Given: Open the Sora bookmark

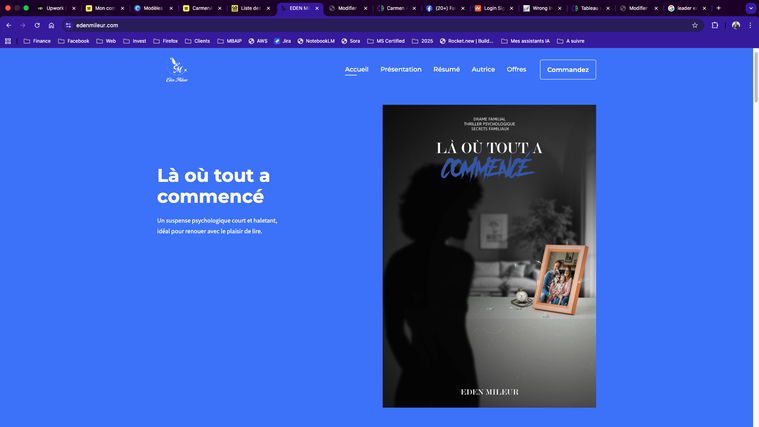Looking at the screenshot, I should pos(350,41).
